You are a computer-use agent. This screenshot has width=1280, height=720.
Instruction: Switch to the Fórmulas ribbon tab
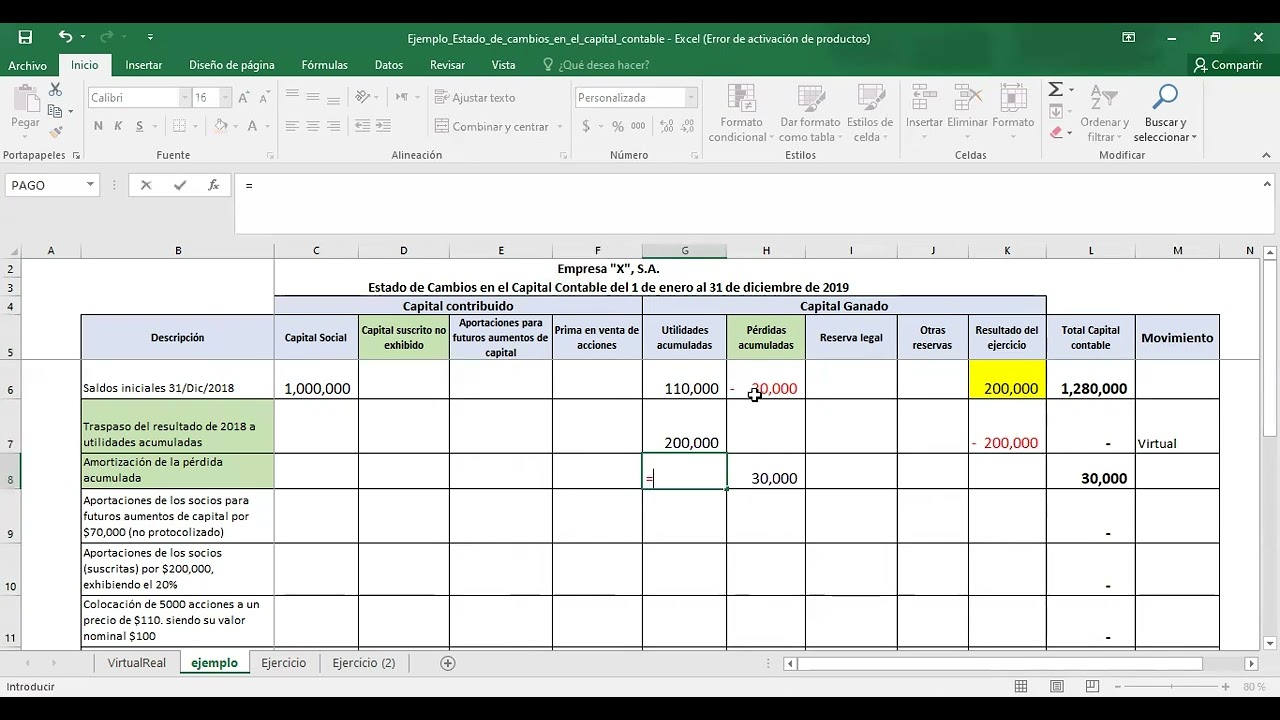click(x=325, y=65)
